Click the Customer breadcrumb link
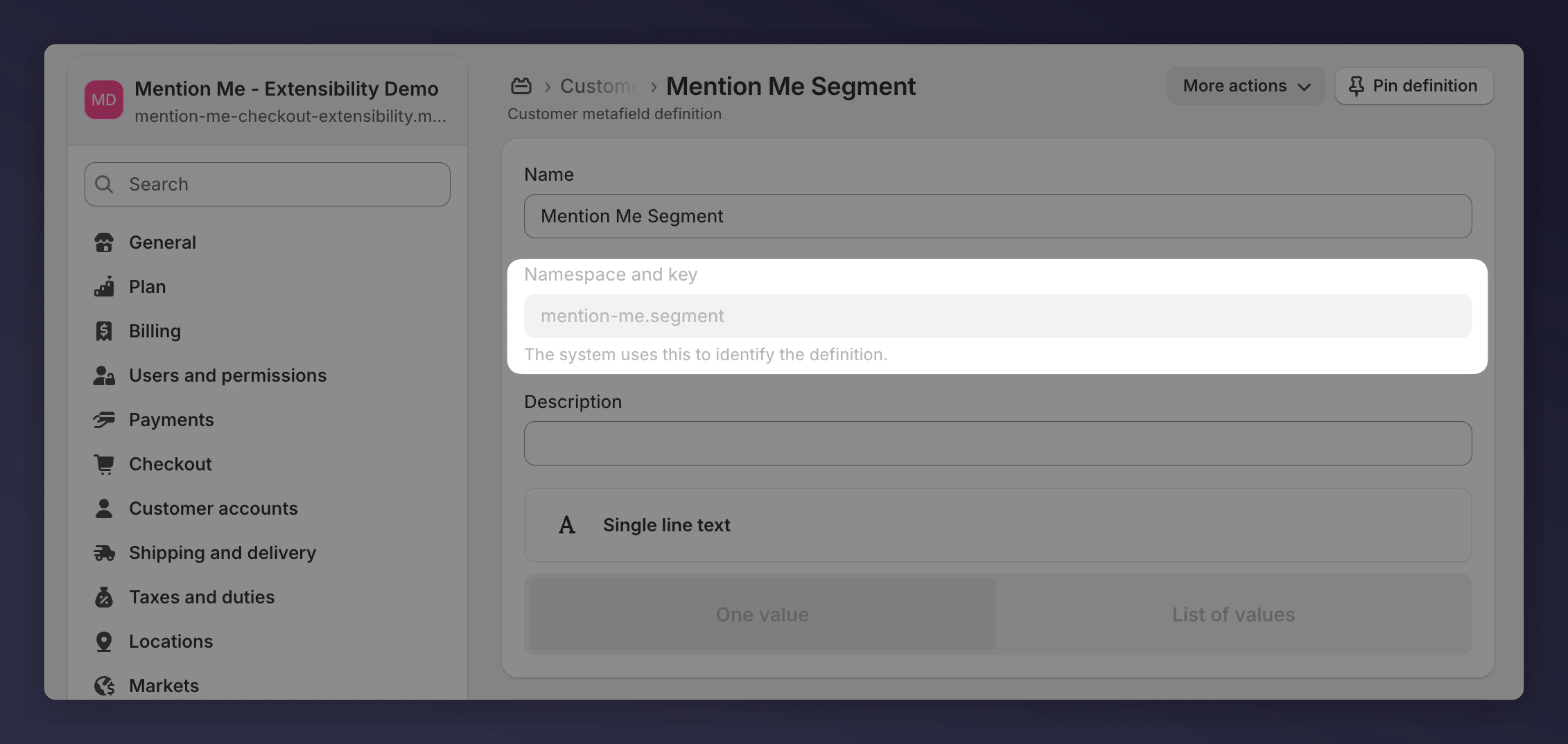This screenshot has height=744, width=1568. [600, 86]
